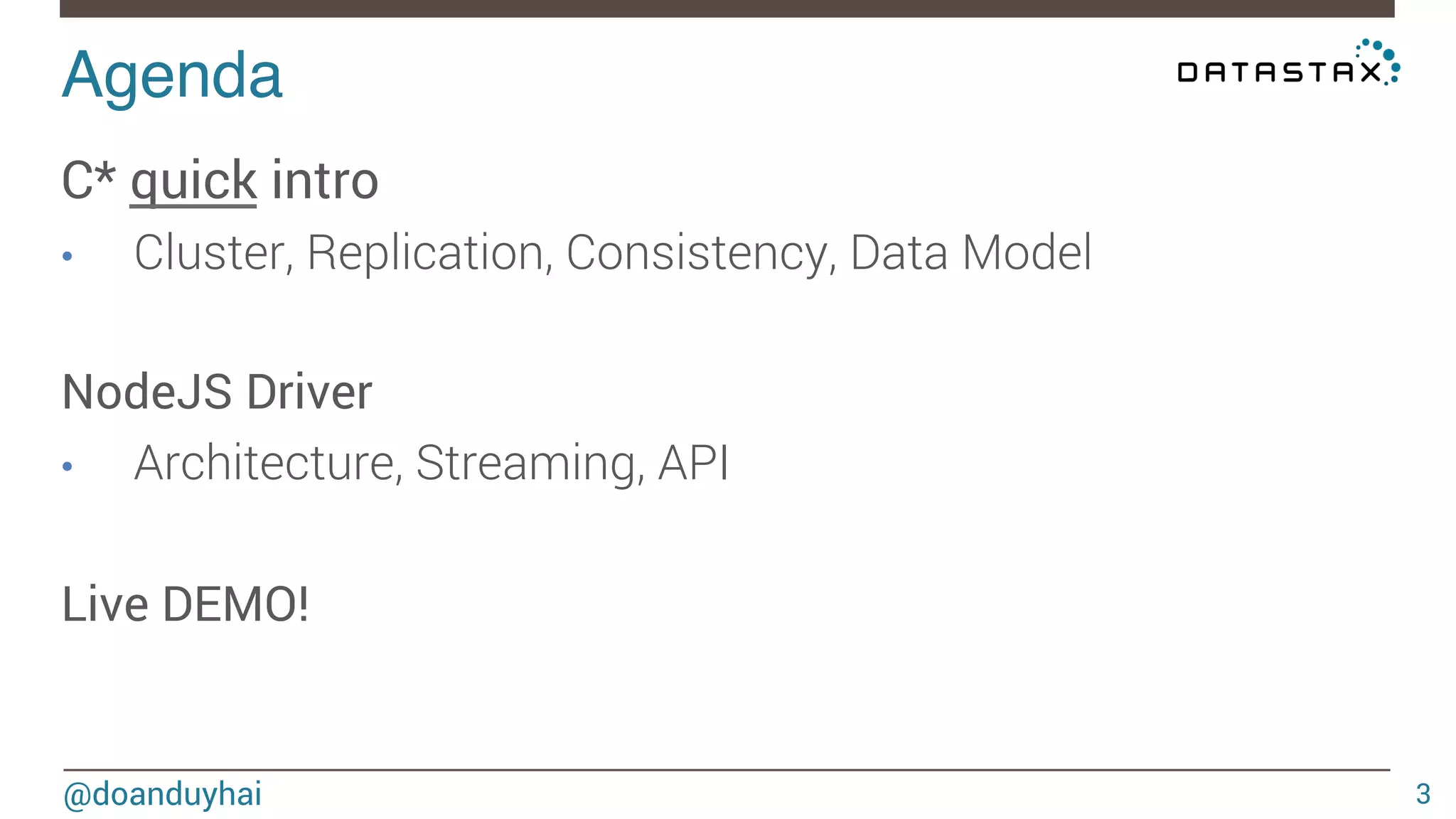Select the Data Model text

coord(970,252)
